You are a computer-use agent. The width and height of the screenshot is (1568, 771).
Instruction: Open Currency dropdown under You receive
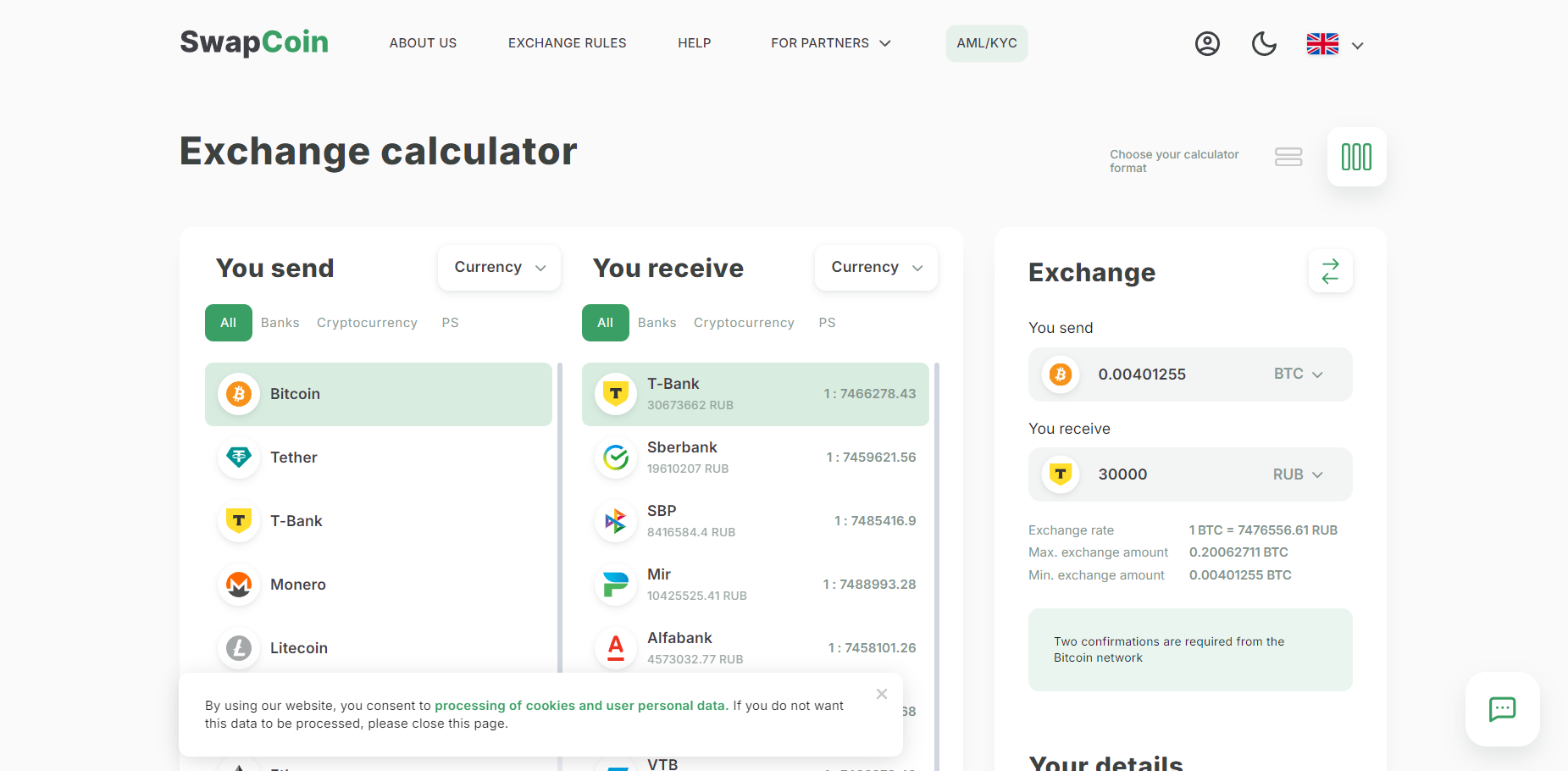(876, 268)
